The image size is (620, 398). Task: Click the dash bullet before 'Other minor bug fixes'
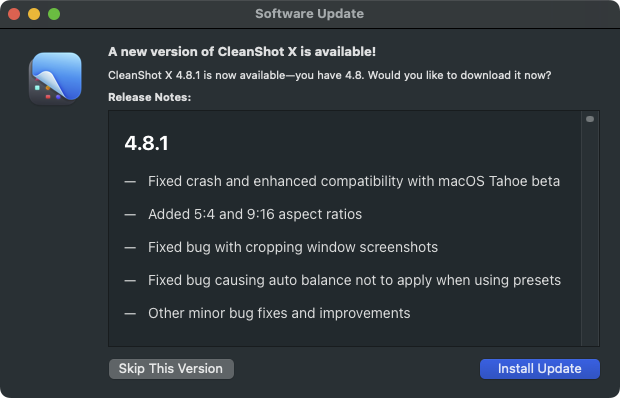130,314
